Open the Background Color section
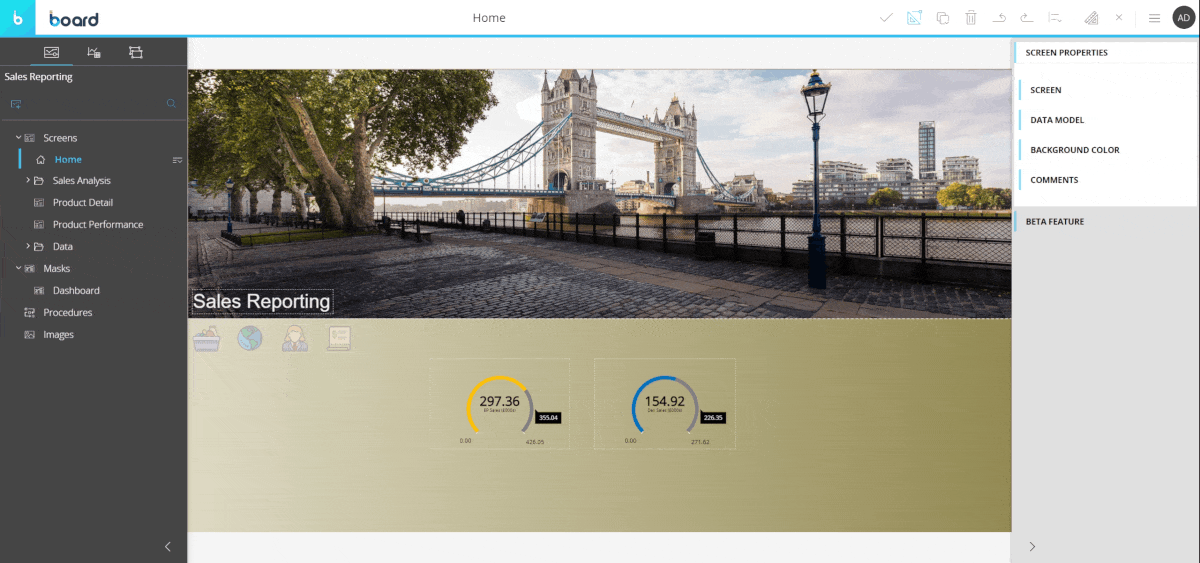The image size is (1200, 563). tap(1074, 150)
